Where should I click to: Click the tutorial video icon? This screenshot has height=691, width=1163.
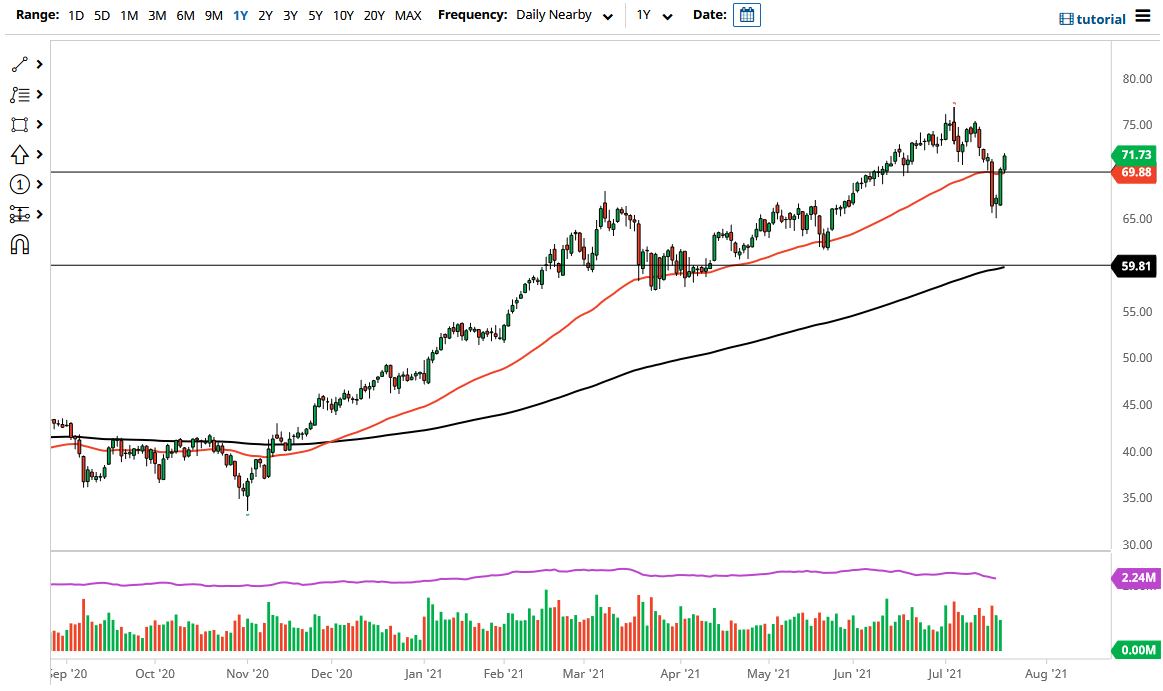[1066, 19]
